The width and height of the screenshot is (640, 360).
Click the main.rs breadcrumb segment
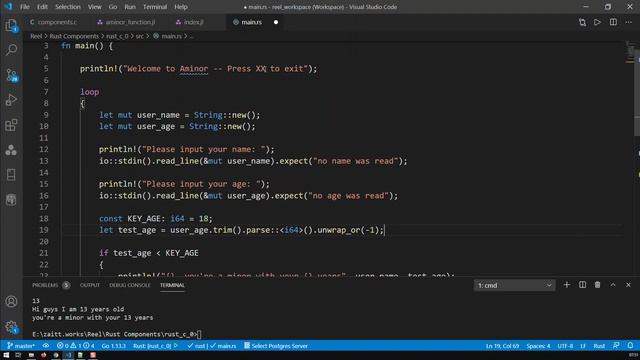pyautogui.click(x=171, y=36)
